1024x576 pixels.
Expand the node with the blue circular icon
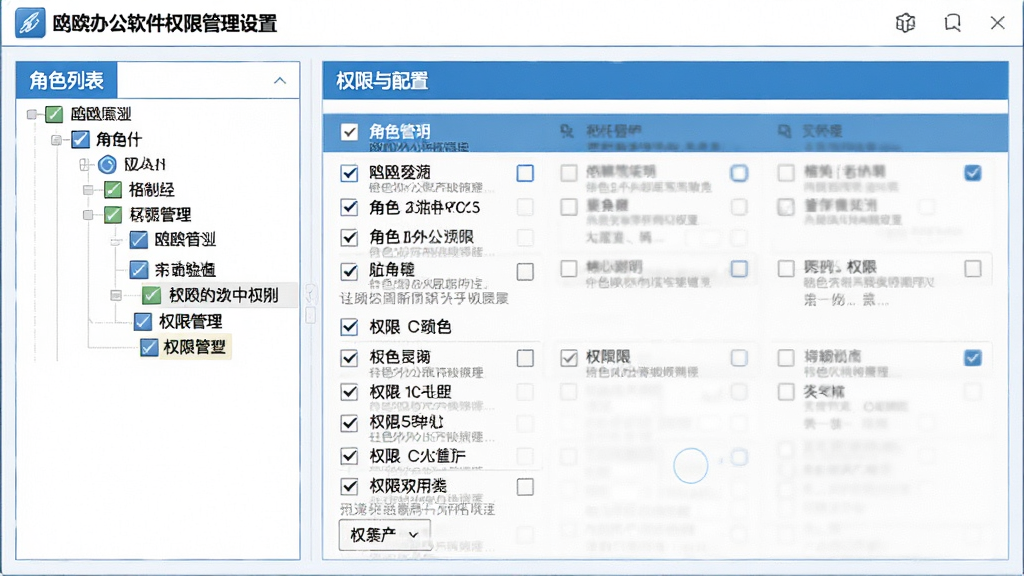(x=84, y=165)
